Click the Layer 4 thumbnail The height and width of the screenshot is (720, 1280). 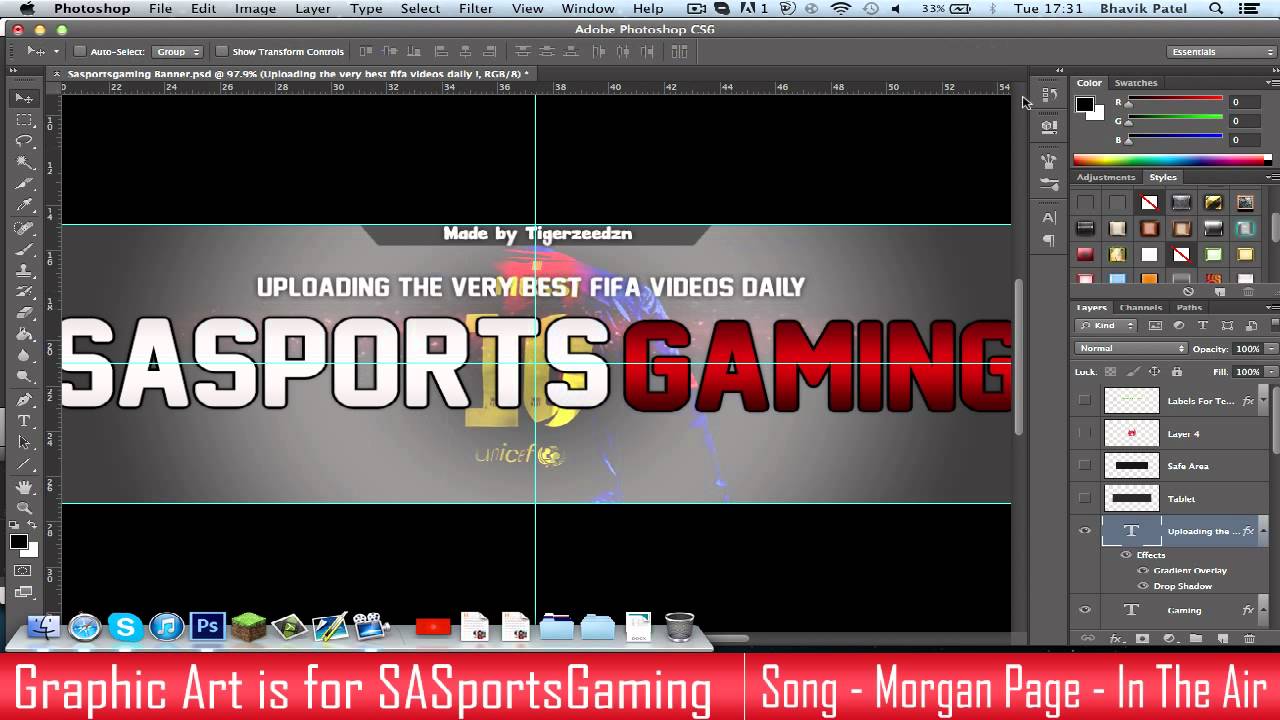click(x=1131, y=433)
